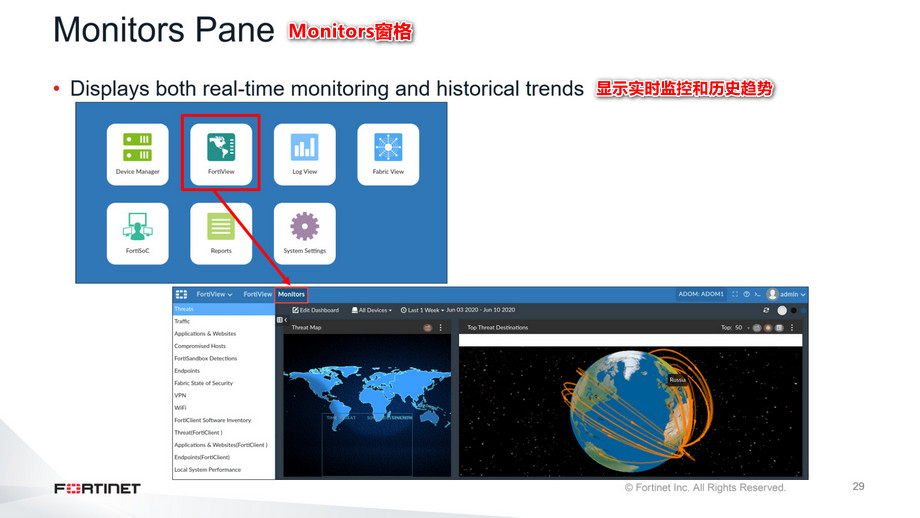Select Threat(FortiClient) in sidebar
The height and width of the screenshot is (518, 920).
[x=224, y=432]
